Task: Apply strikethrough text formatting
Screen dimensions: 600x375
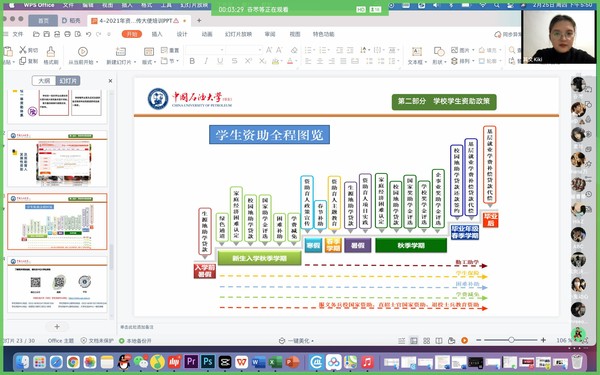Action: (x=234, y=61)
